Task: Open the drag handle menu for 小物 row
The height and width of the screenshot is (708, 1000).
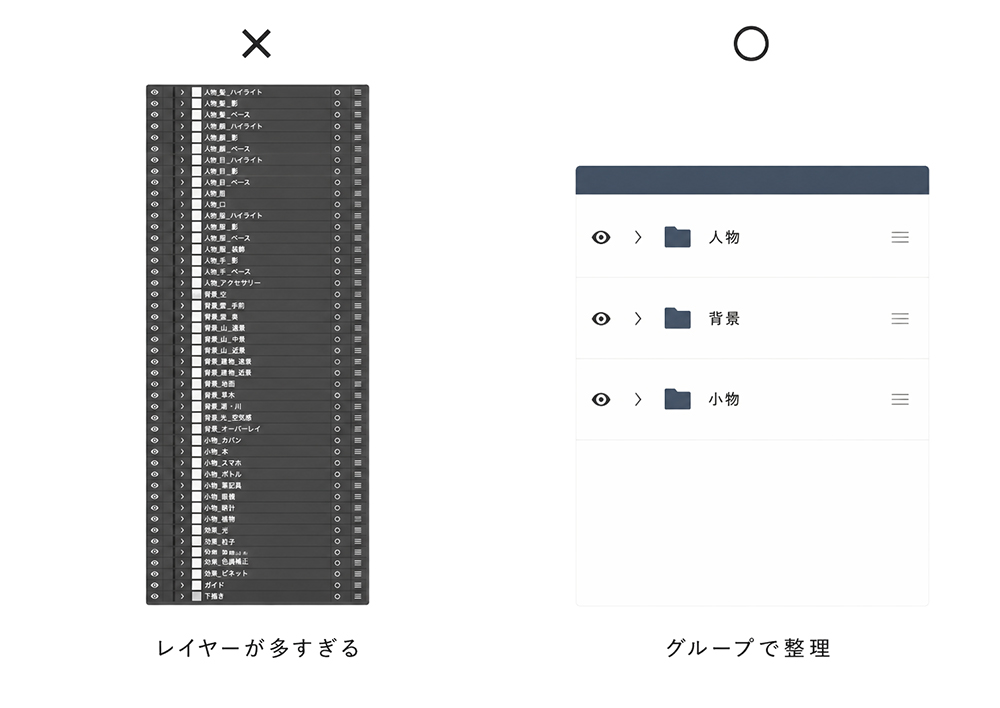Action: point(900,399)
